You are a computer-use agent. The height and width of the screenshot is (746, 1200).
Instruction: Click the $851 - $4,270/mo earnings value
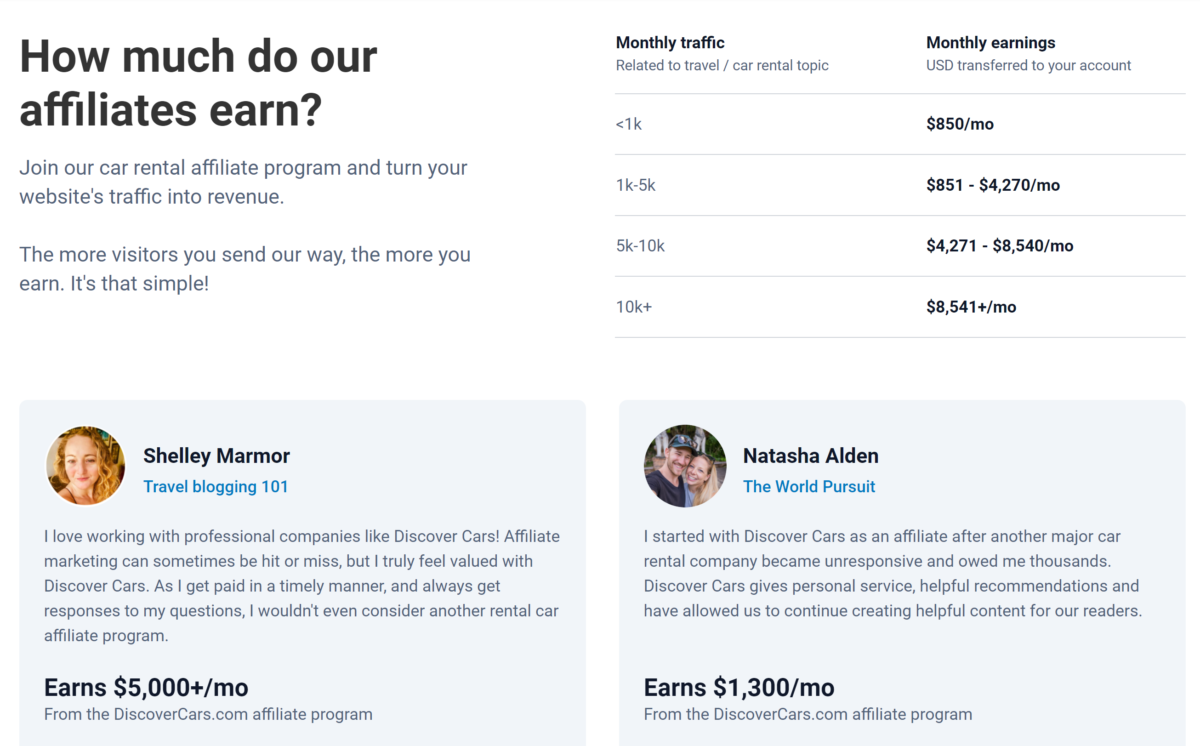pyautogui.click(x=992, y=185)
